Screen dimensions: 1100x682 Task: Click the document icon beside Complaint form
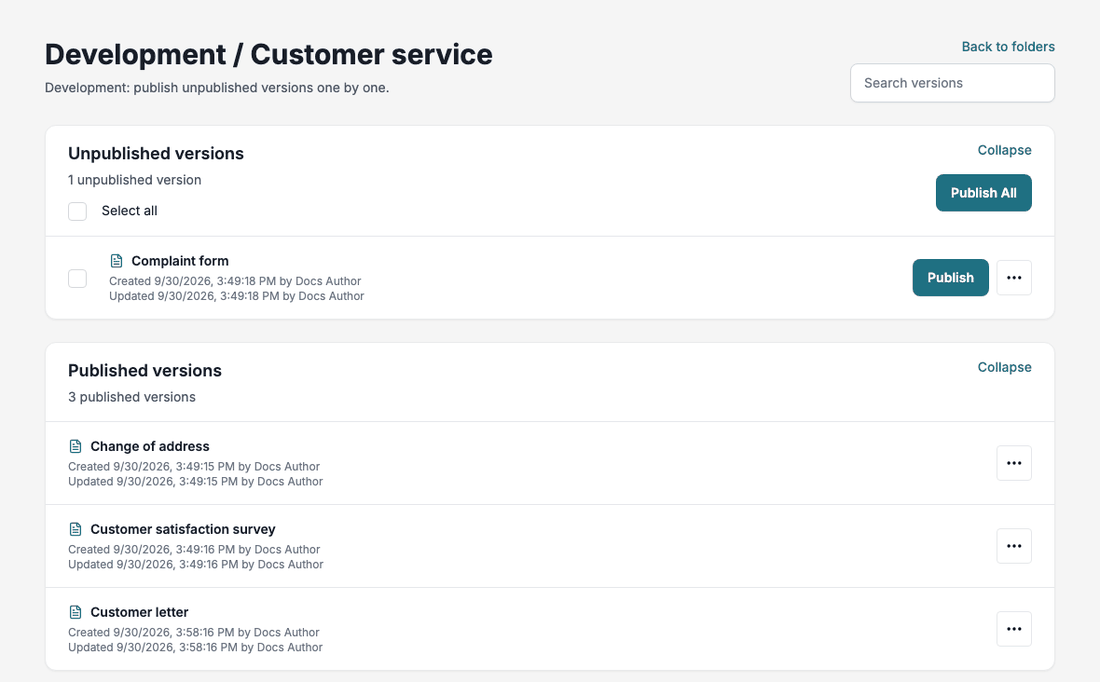coord(116,261)
